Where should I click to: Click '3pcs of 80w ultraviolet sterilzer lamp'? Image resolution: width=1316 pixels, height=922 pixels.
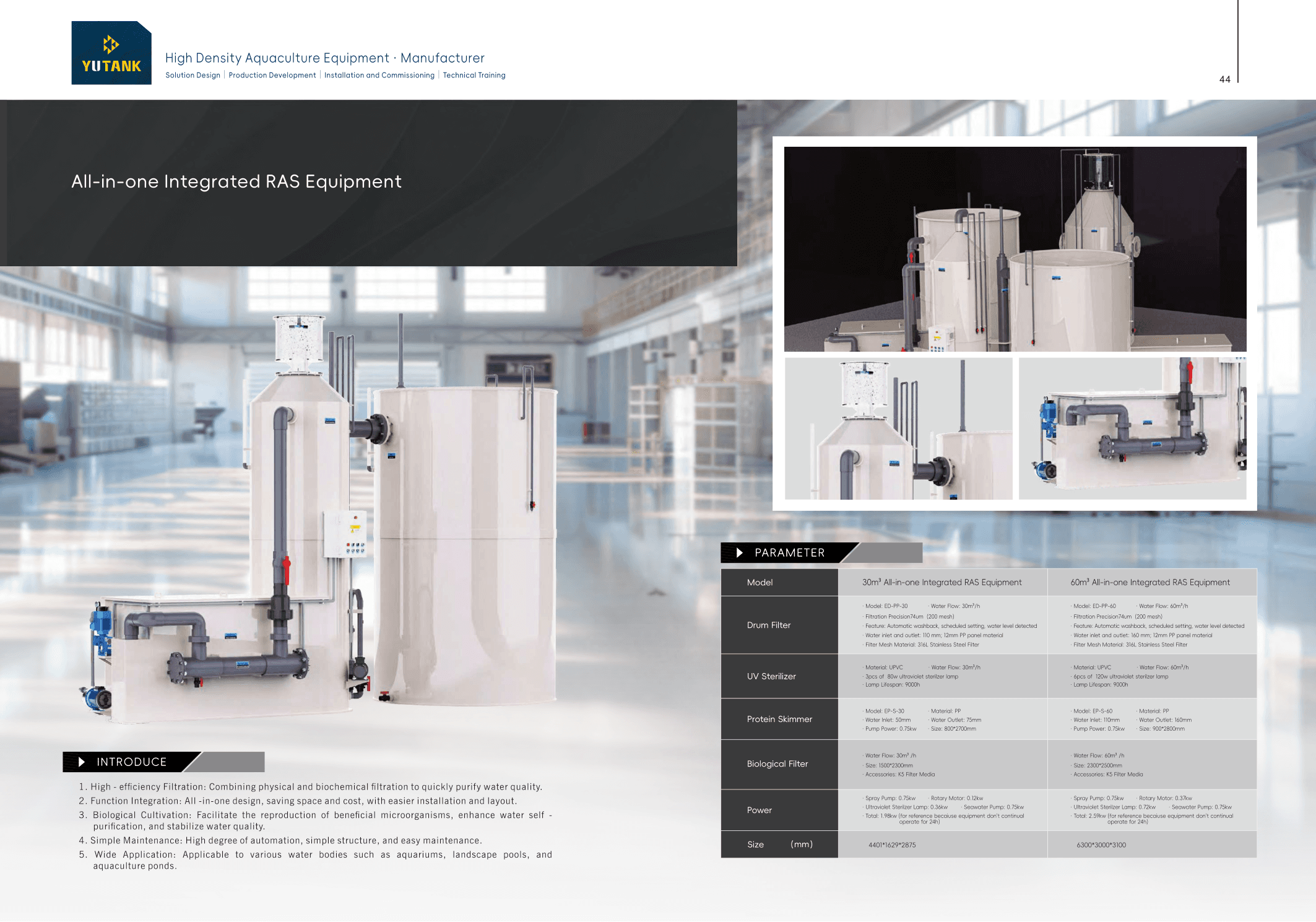(x=911, y=677)
